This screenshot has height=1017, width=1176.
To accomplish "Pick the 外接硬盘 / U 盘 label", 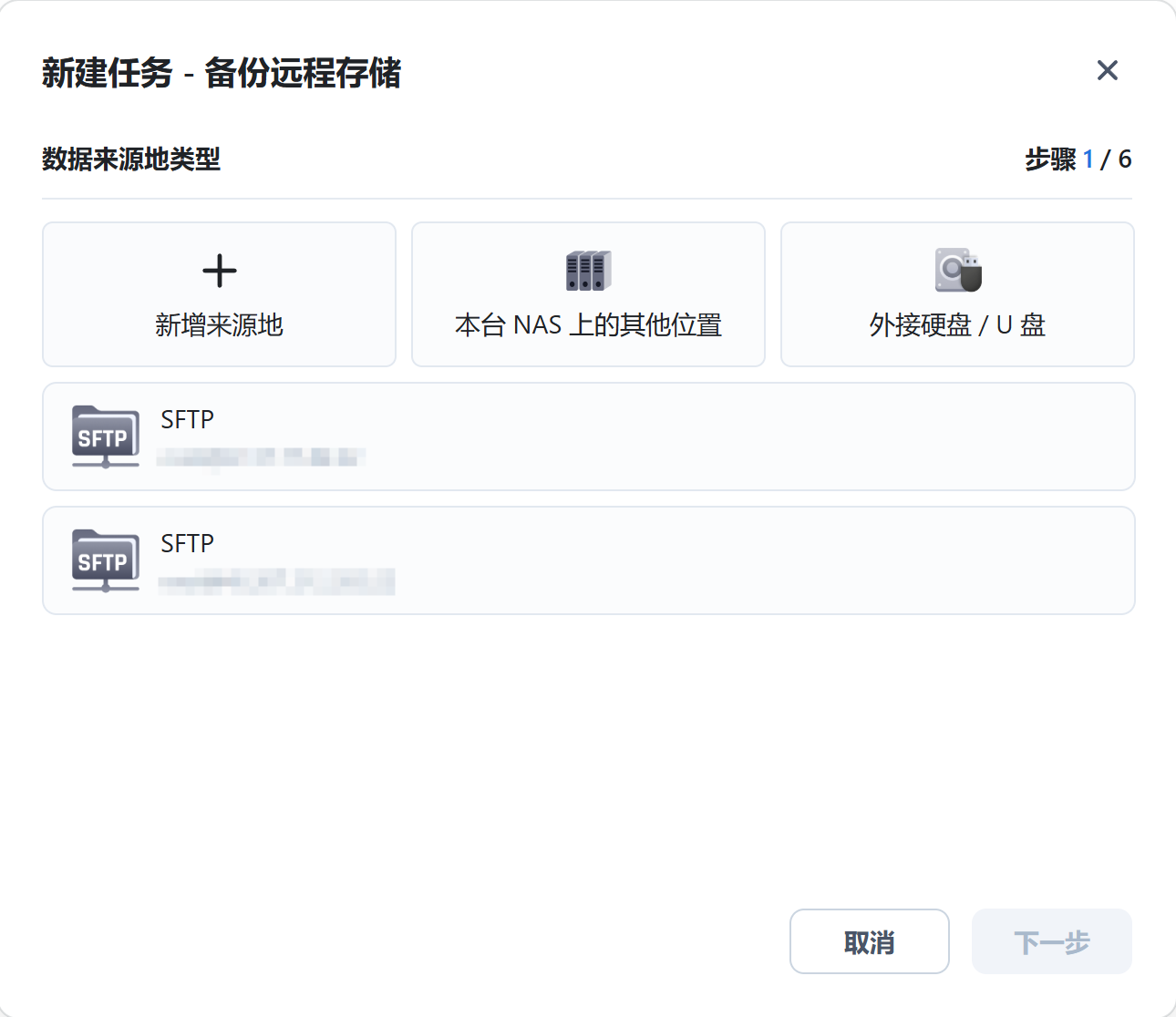I will pos(957,324).
